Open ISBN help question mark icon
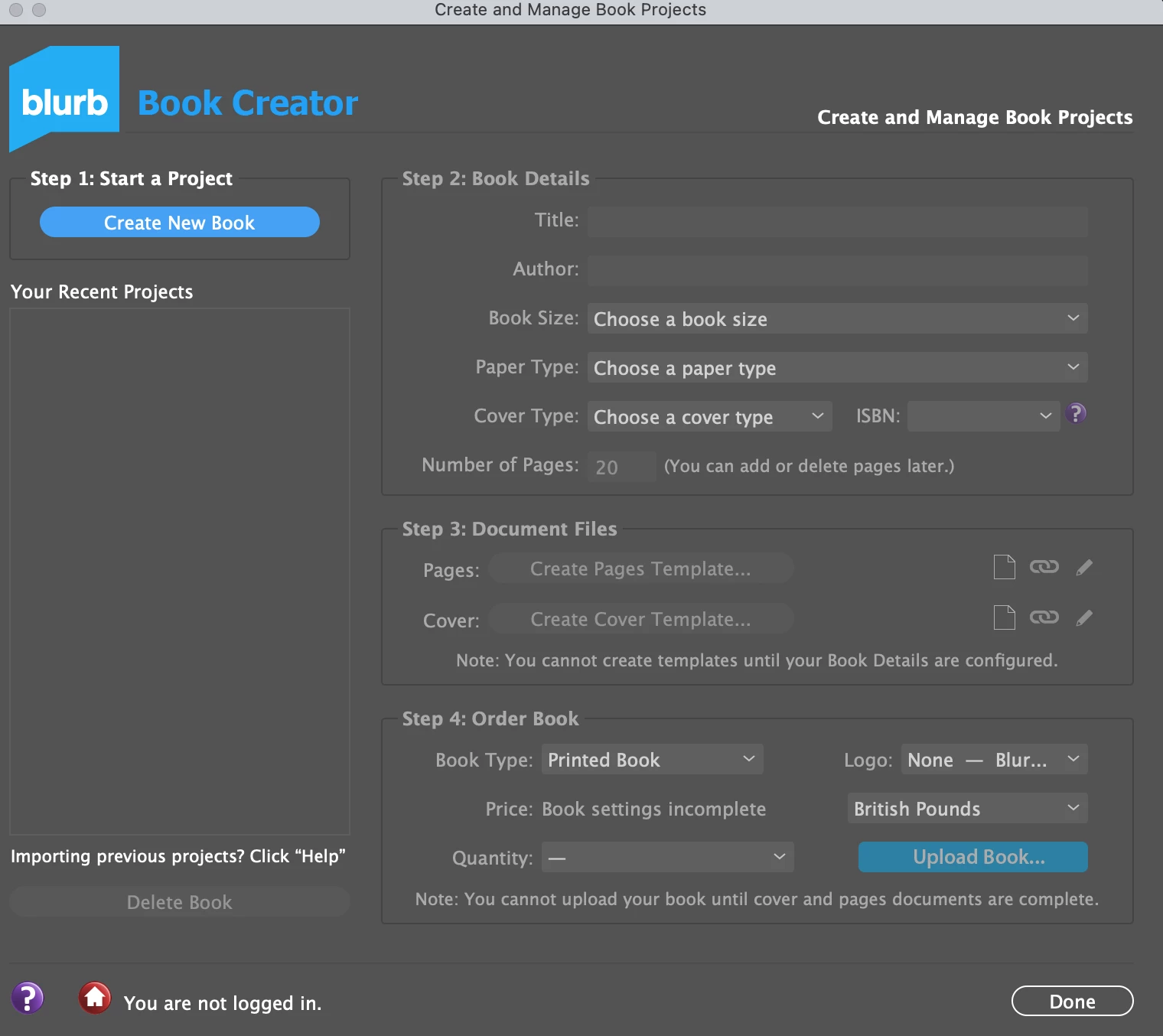The width and height of the screenshot is (1163, 1036). 1076,414
